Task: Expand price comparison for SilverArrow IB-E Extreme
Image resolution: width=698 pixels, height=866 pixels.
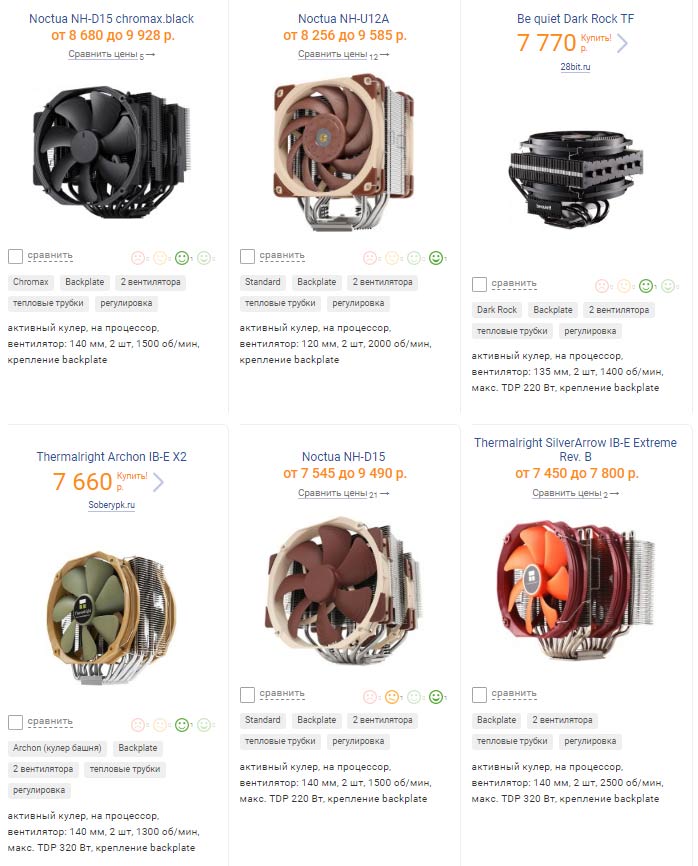Action: 575,493
